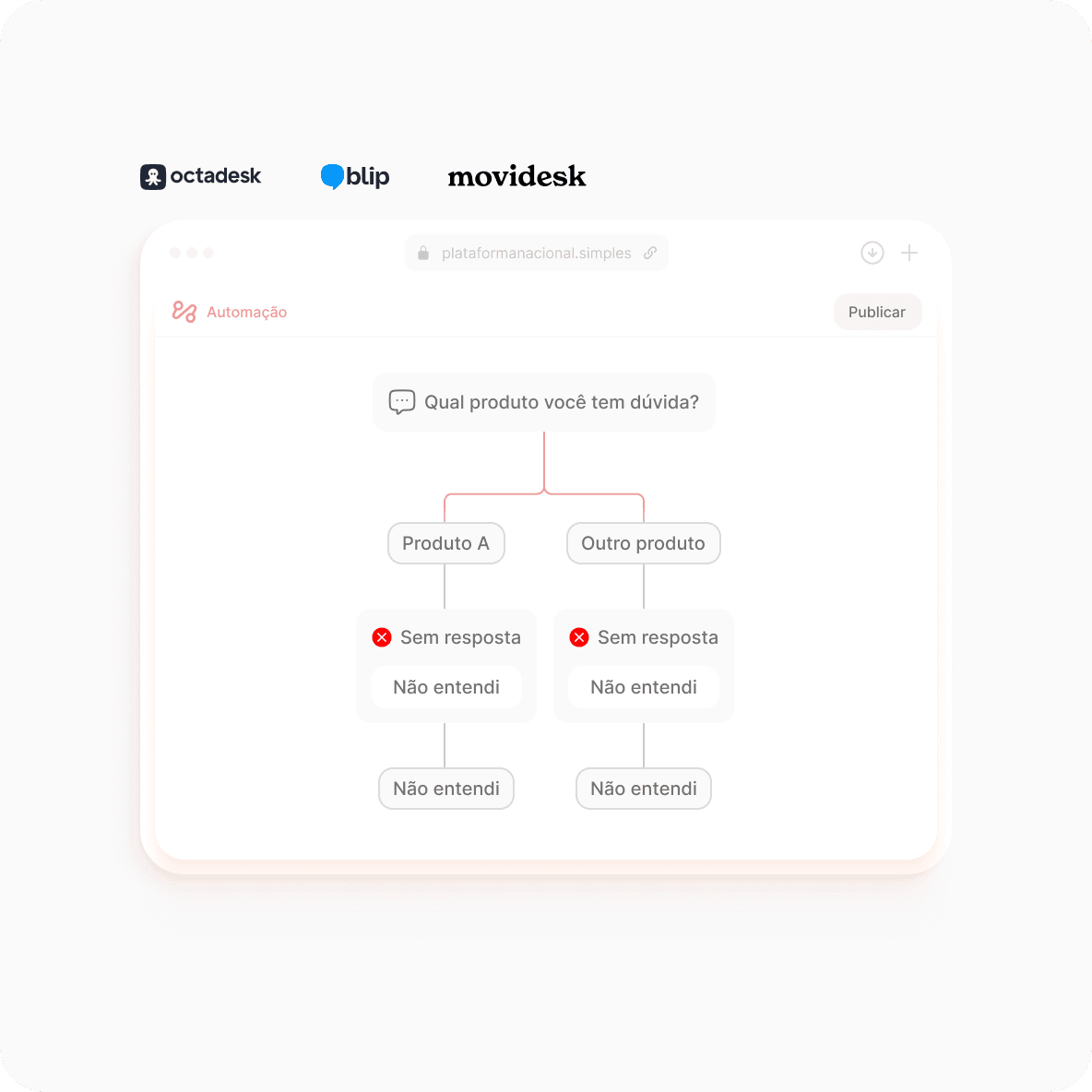Select the Produto A option node
The height and width of the screenshot is (1092, 1092).
445,543
